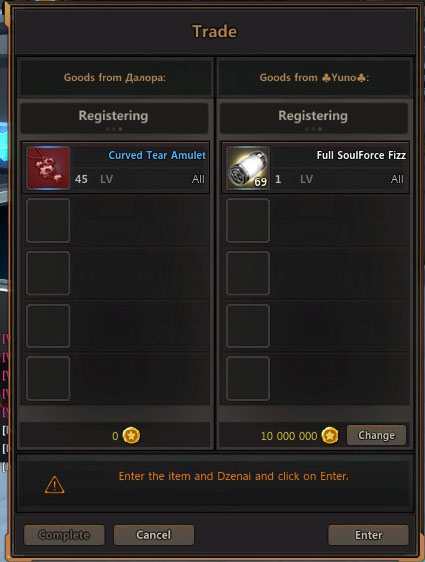Select the last empty slot in Yuno's goods

248,378
